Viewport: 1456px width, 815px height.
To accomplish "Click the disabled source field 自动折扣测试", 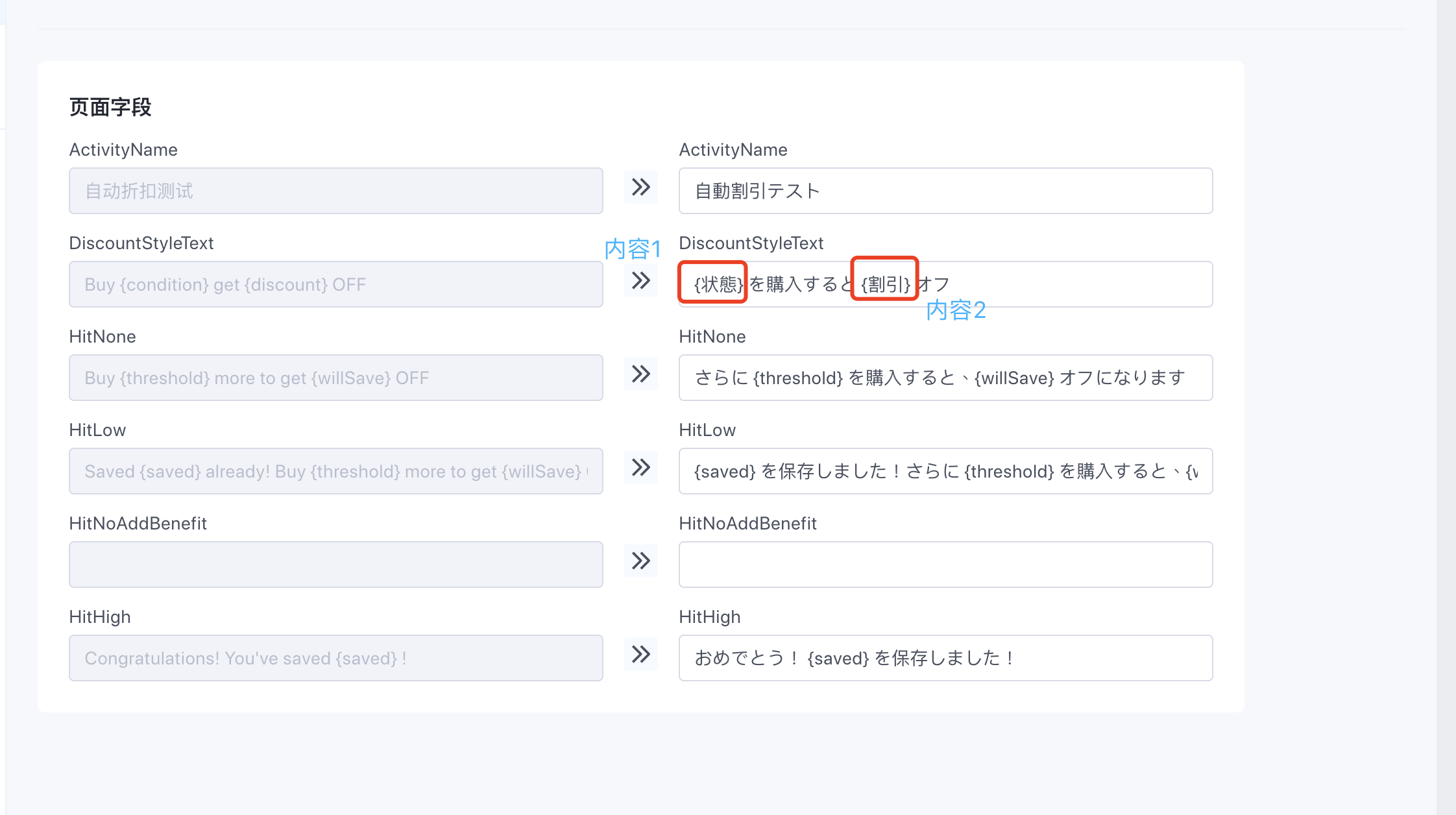I will [x=336, y=191].
